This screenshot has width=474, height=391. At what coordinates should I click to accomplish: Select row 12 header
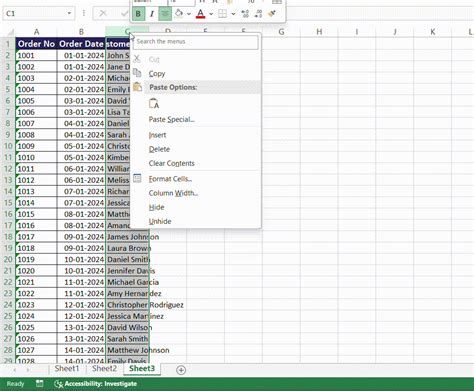[8, 169]
